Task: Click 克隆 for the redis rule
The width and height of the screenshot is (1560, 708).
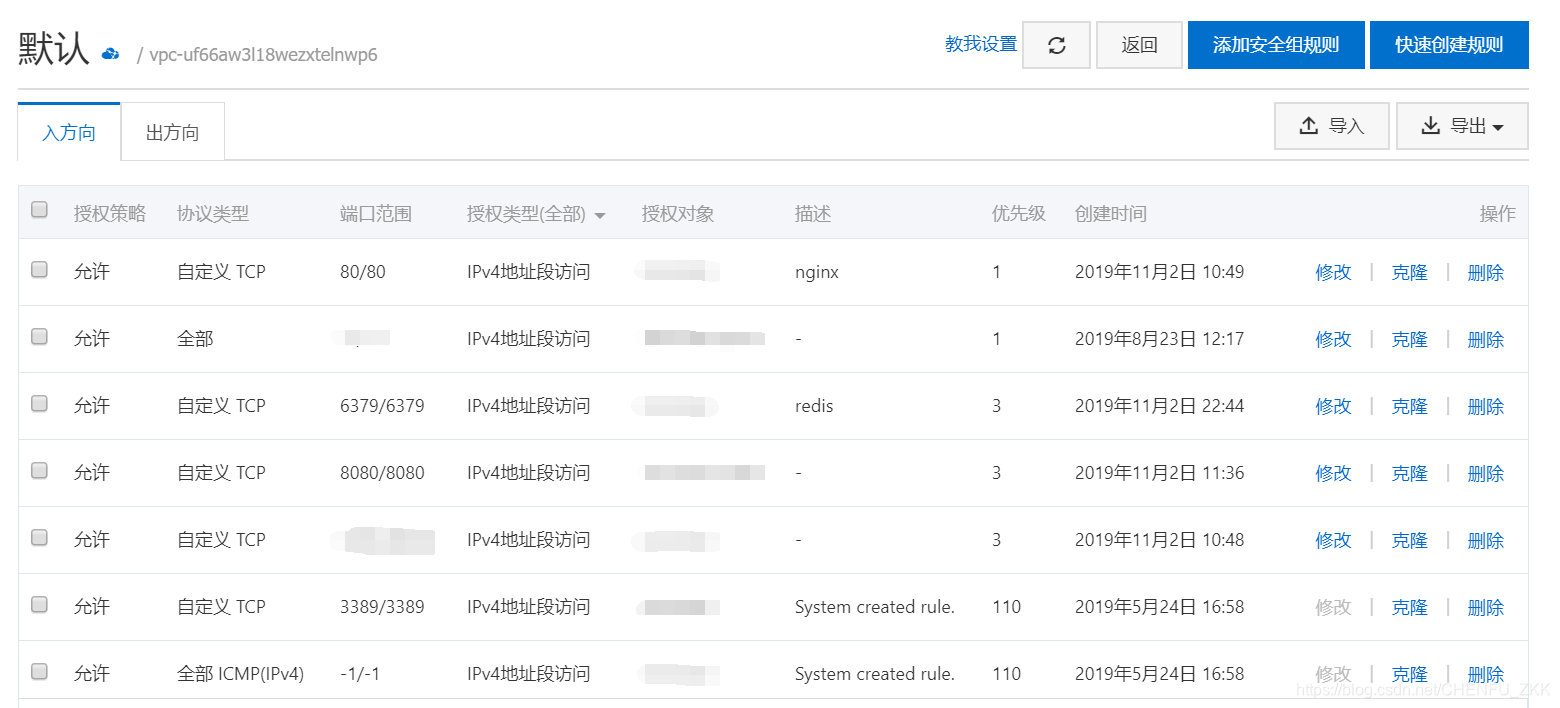Action: (1409, 406)
